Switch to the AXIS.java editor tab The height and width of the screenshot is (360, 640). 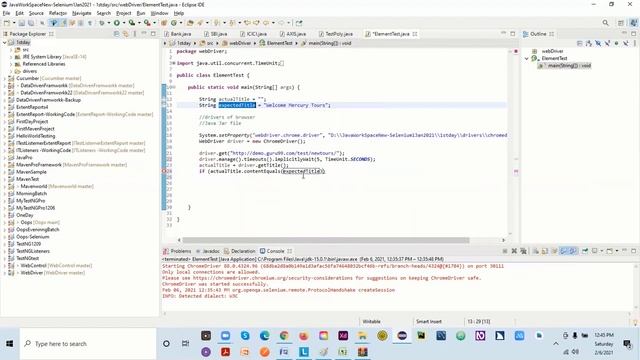coord(293,34)
